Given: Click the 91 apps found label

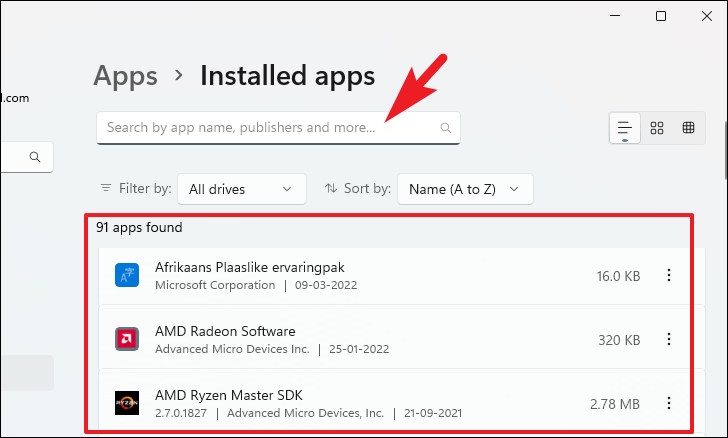Looking at the screenshot, I should point(139,227).
